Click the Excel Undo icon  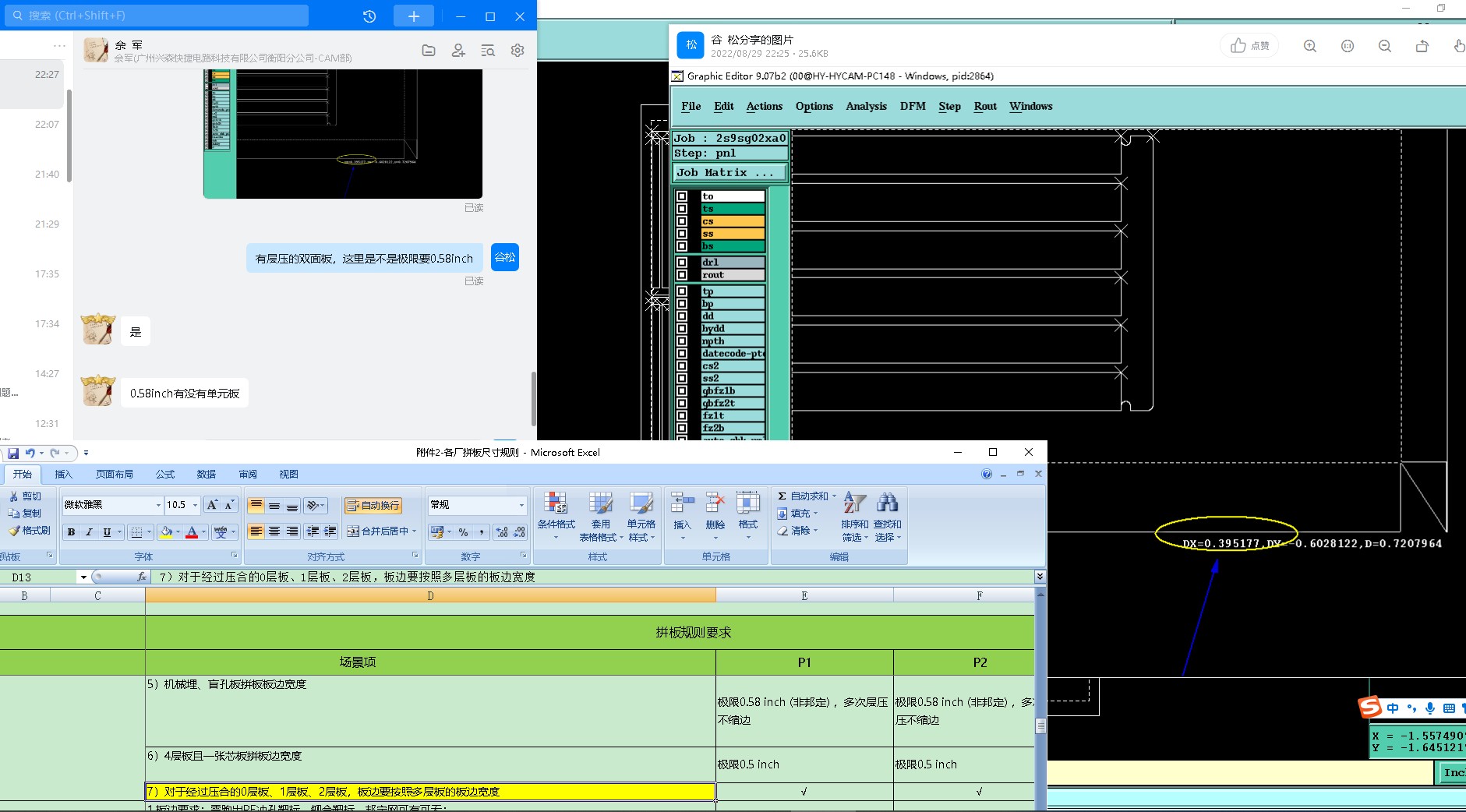tap(30, 453)
